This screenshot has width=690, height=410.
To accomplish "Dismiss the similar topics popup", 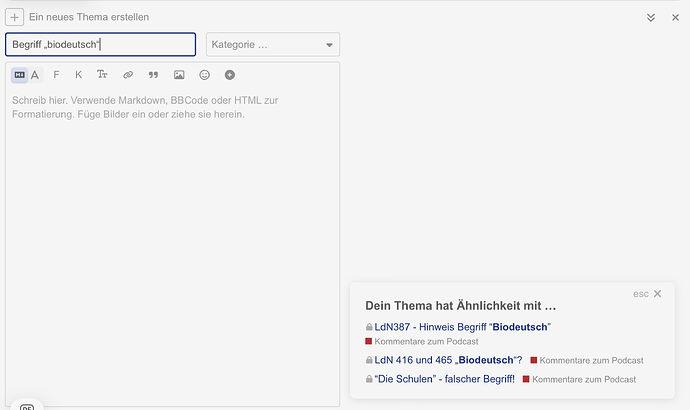I will click(657, 294).
